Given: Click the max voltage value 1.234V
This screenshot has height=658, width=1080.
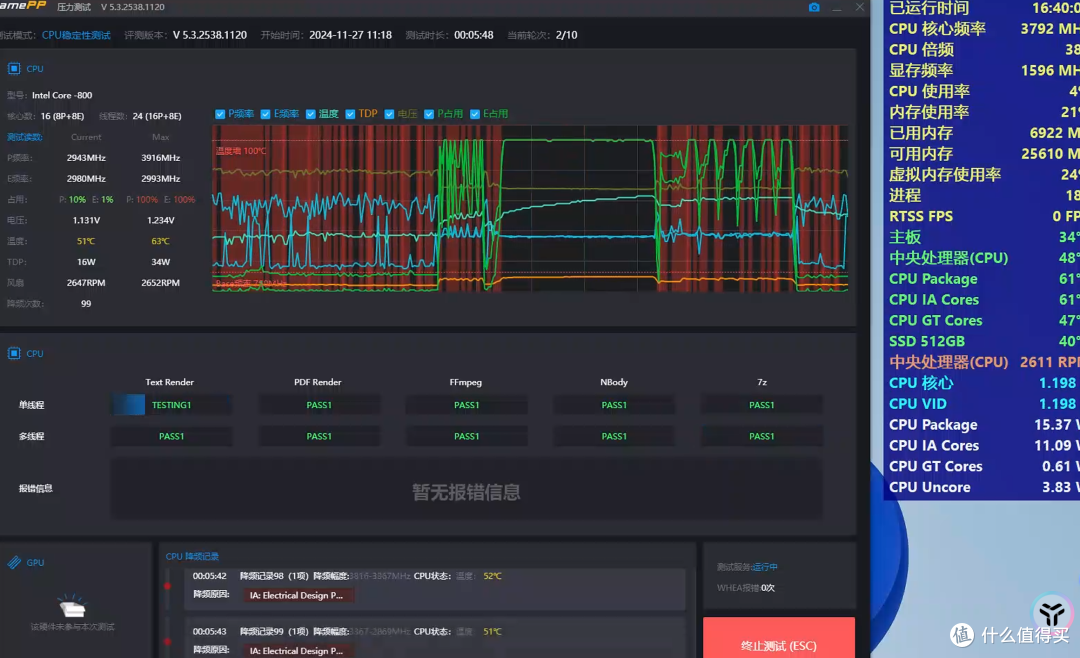Looking at the screenshot, I should coord(160,220).
